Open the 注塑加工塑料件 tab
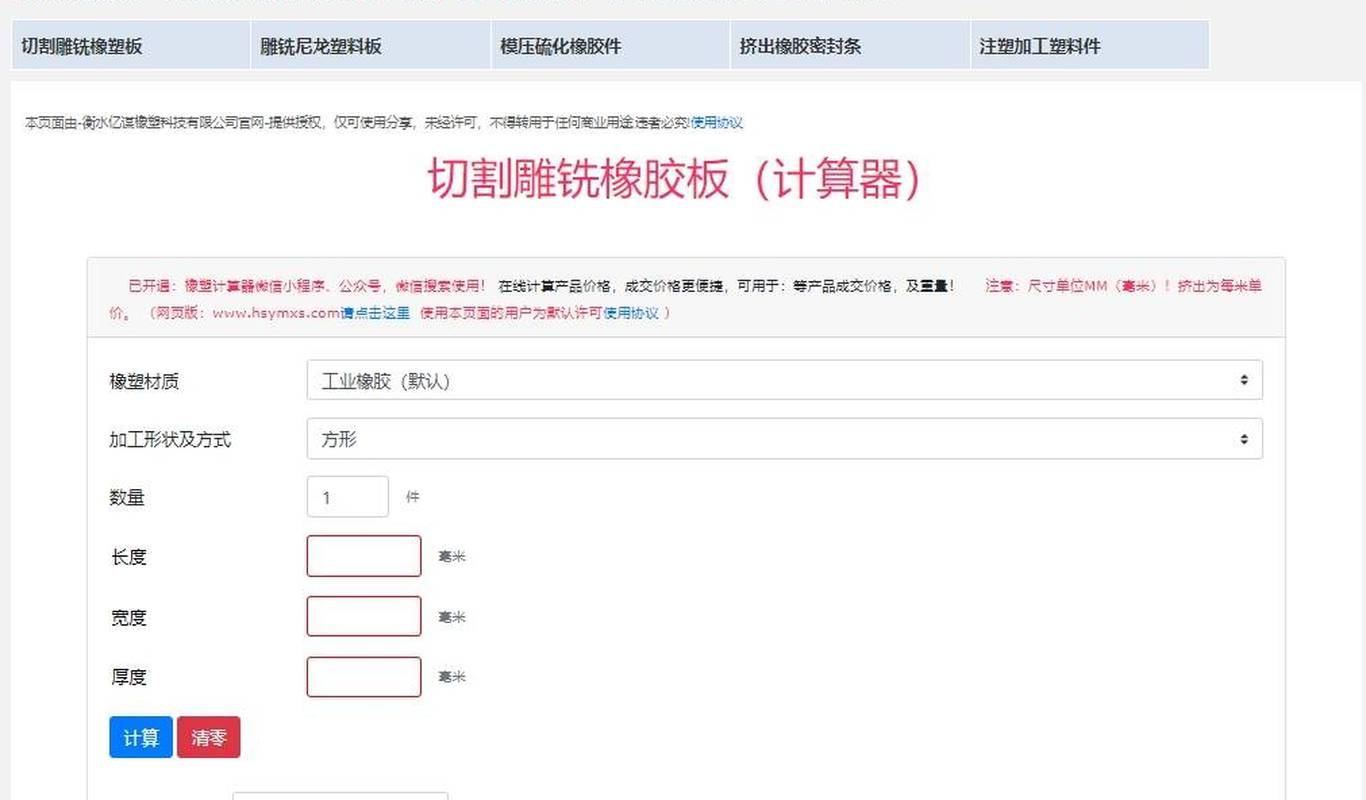The height and width of the screenshot is (800, 1366). 1090,46
